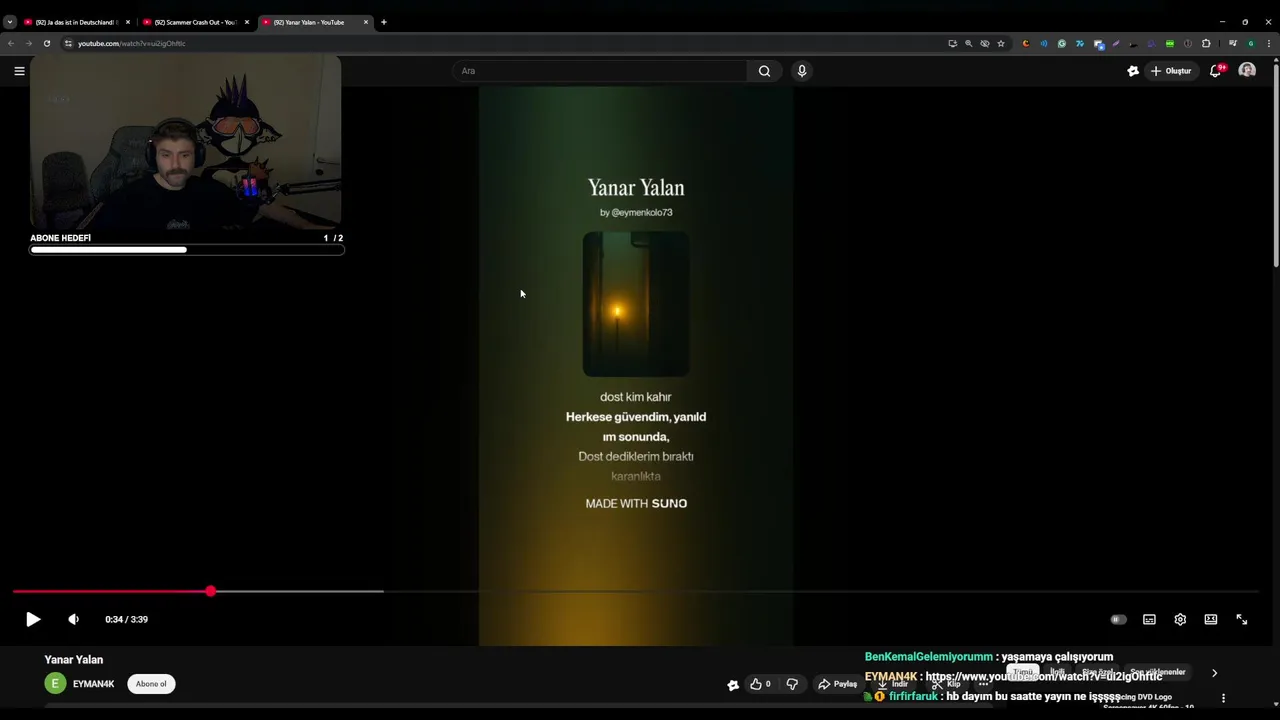Image resolution: width=1280 pixels, height=720 pixels.
Task: Click the search magnifier button
Action: click(x=764, y=71)
